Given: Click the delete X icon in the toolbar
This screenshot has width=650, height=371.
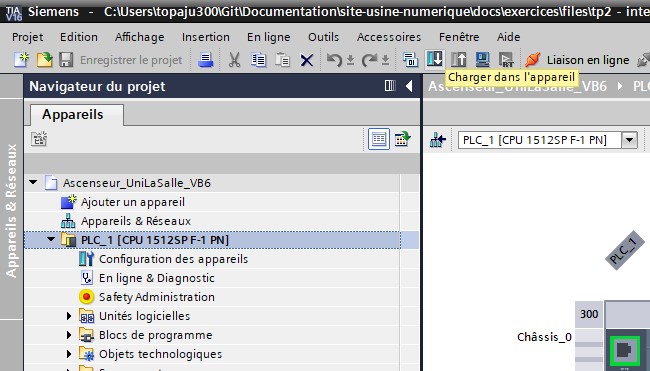Looking at the screenshot, I should (307, 61).
